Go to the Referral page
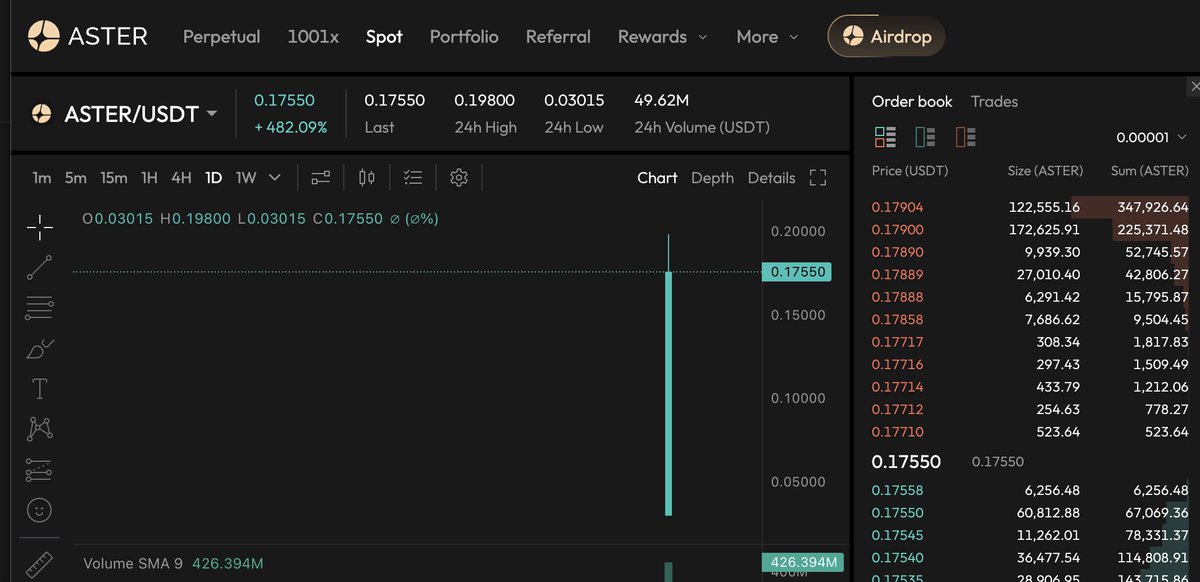 click(558, 37)
